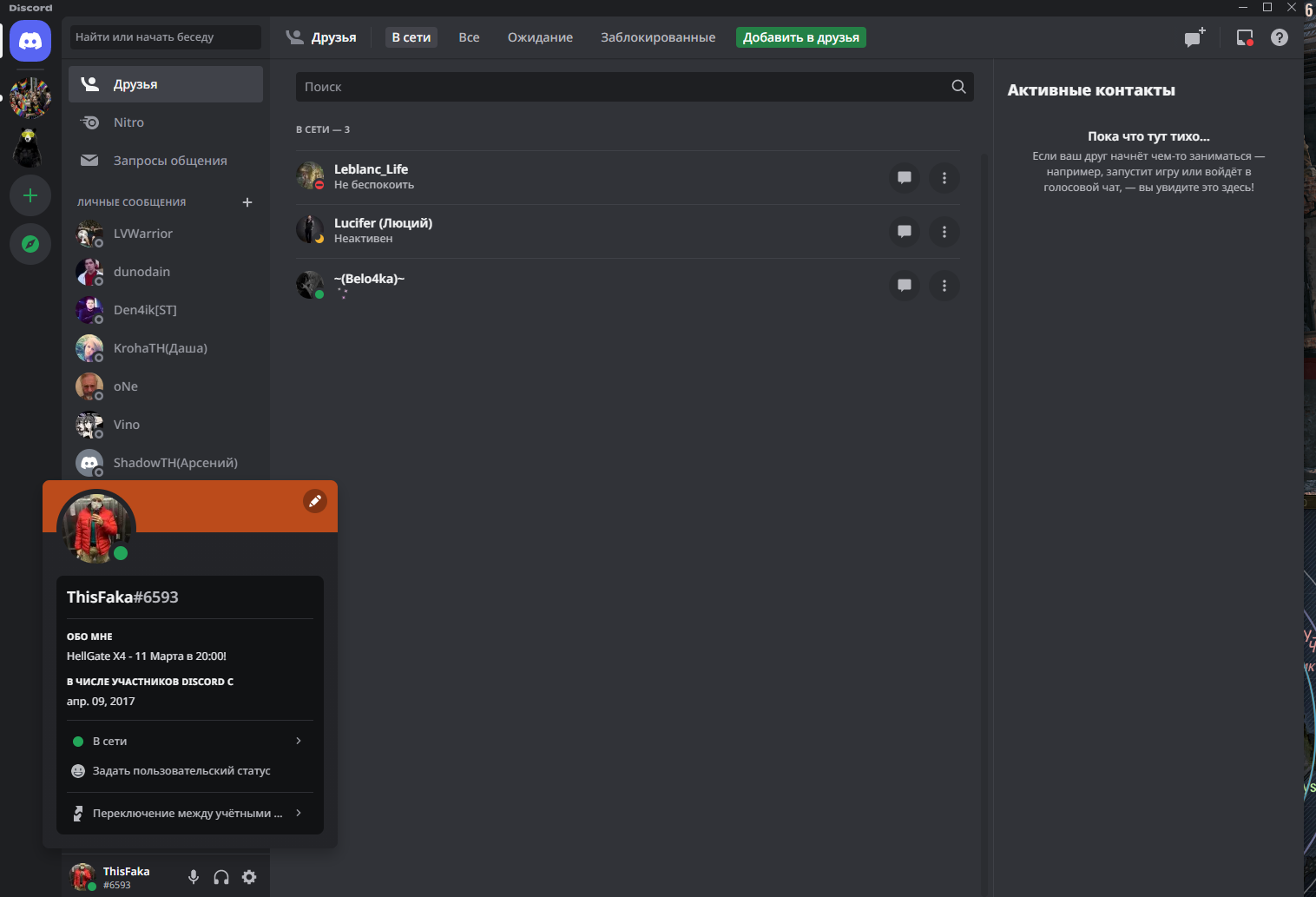This screenshot has height=897, width=1316.
Task: Open more options for Lucifer (Люций)
Action: pos(944,232)
